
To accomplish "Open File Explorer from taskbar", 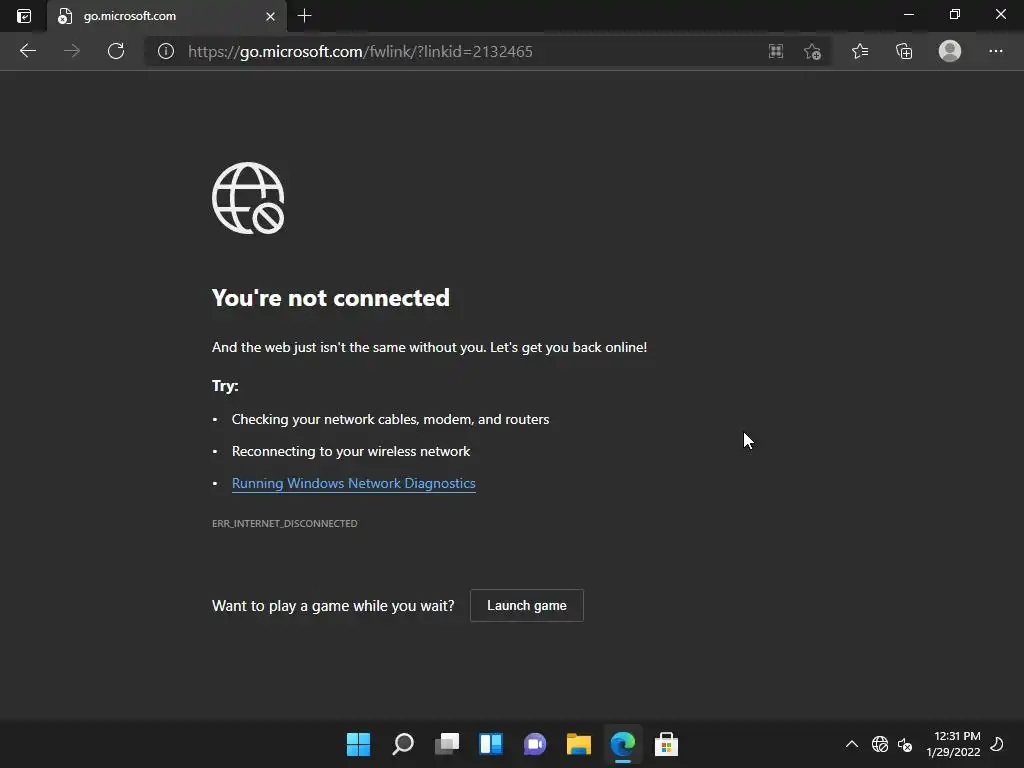I will pyautogui.click(x=579, y=744).
